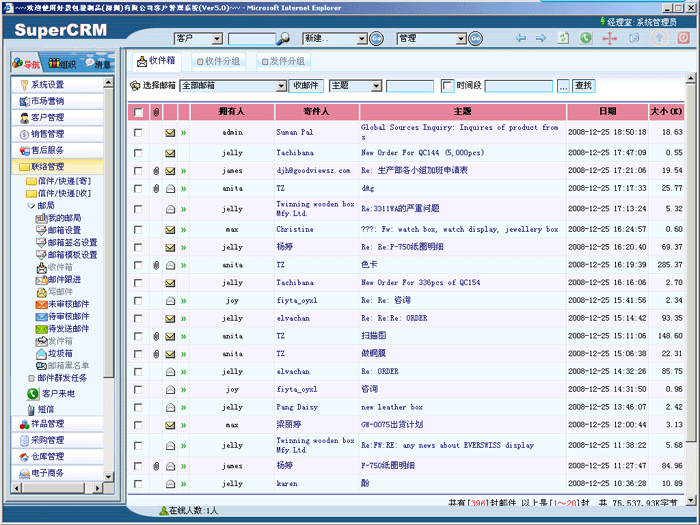Select the 收件箱 tab

[156, 61]
